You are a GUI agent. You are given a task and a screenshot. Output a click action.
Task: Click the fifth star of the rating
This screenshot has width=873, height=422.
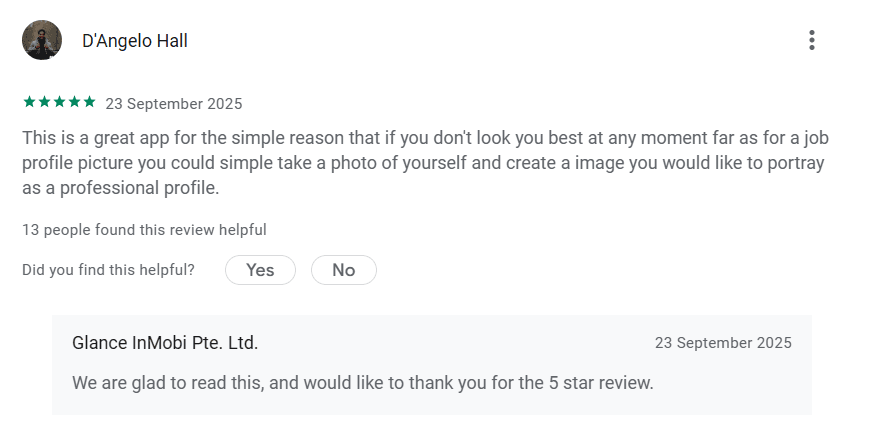click(x=89, y=102)
